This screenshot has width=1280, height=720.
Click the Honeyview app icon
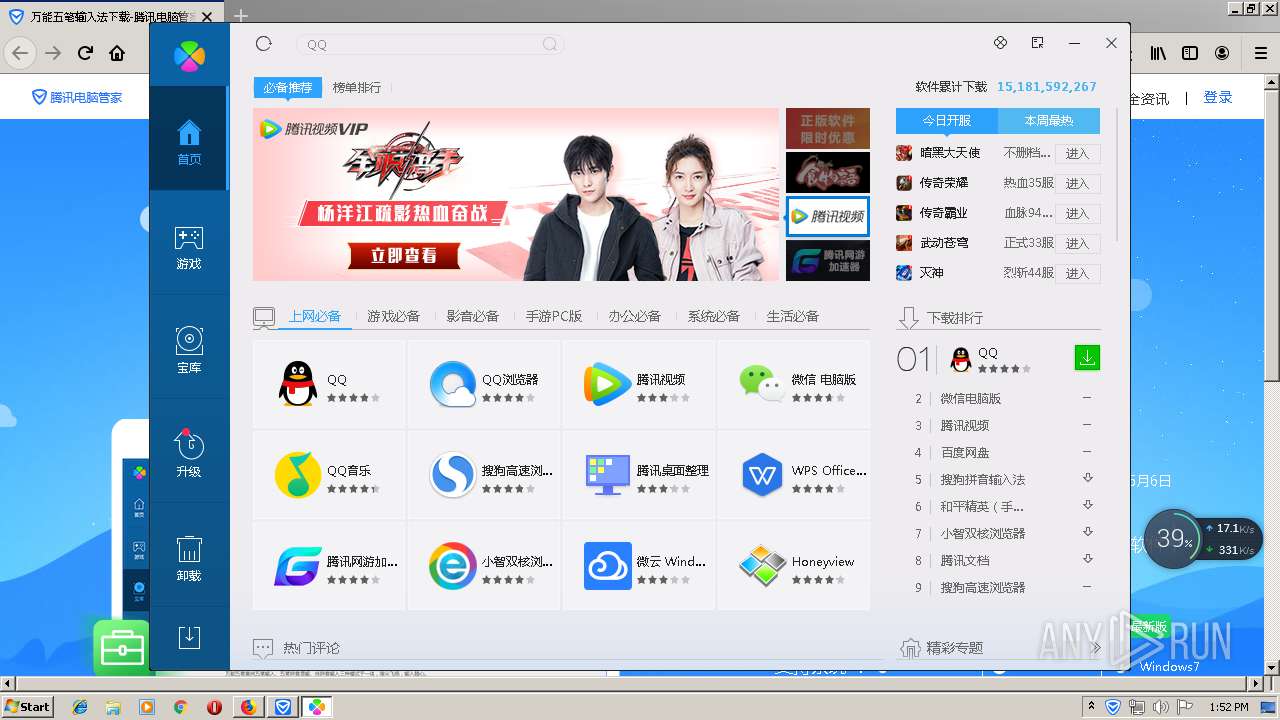click(762, 566)
